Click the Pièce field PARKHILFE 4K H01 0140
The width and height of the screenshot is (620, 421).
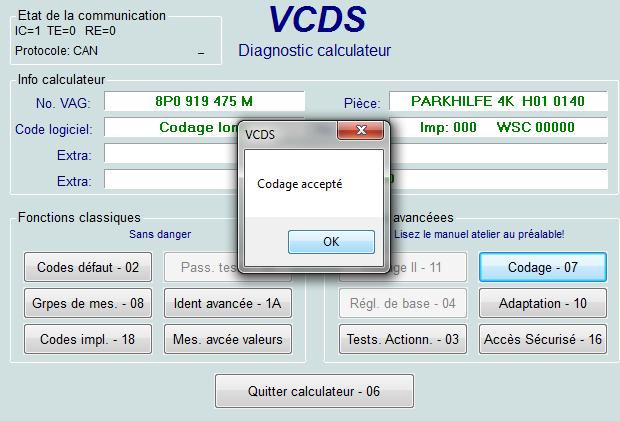[x=498, y=101]
